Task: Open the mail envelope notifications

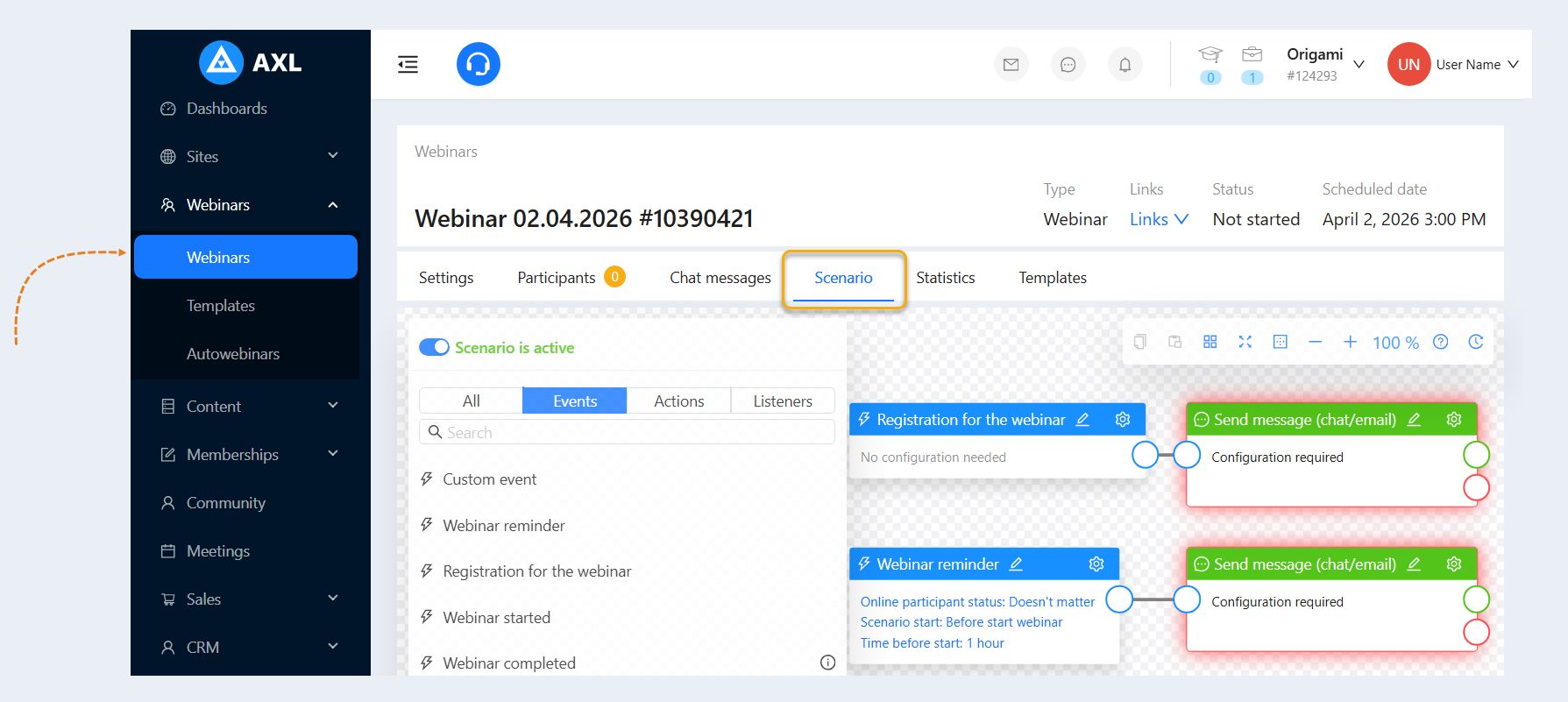Action: 1011,64
